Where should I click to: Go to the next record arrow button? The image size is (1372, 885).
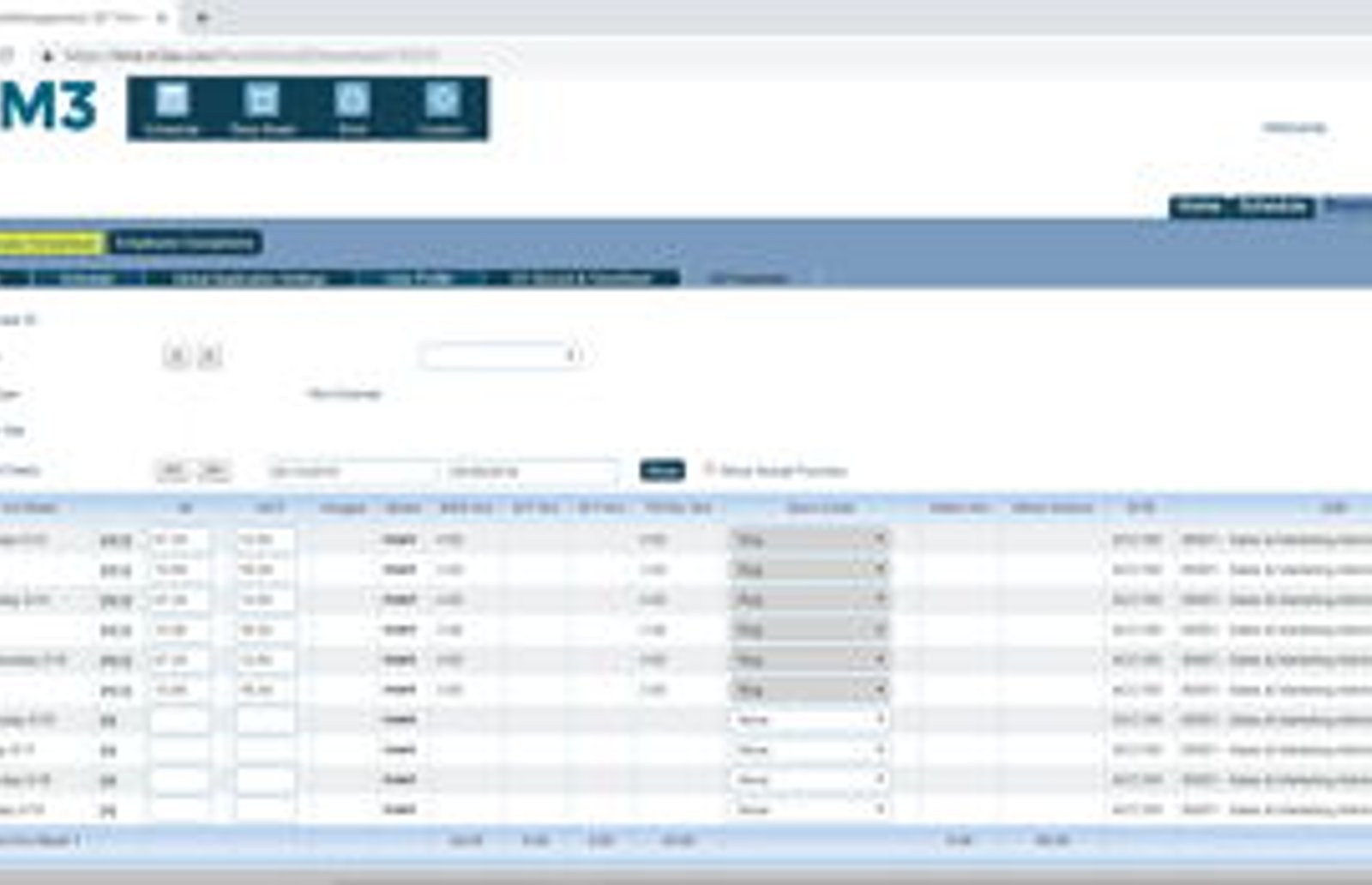pos(209,355)
